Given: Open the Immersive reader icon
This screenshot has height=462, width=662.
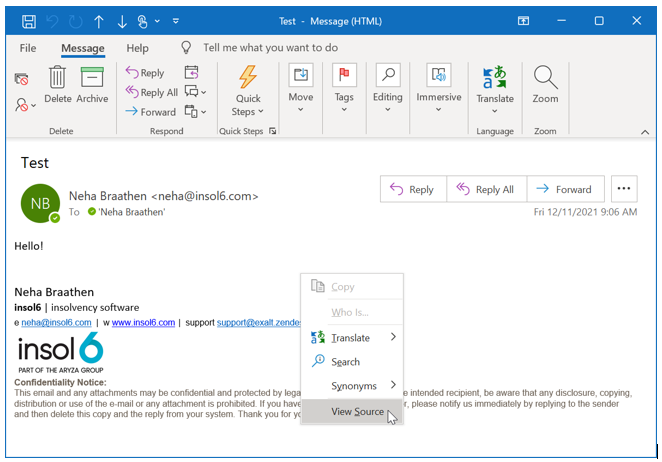Looking at the screenshot, I should (439, 76).
